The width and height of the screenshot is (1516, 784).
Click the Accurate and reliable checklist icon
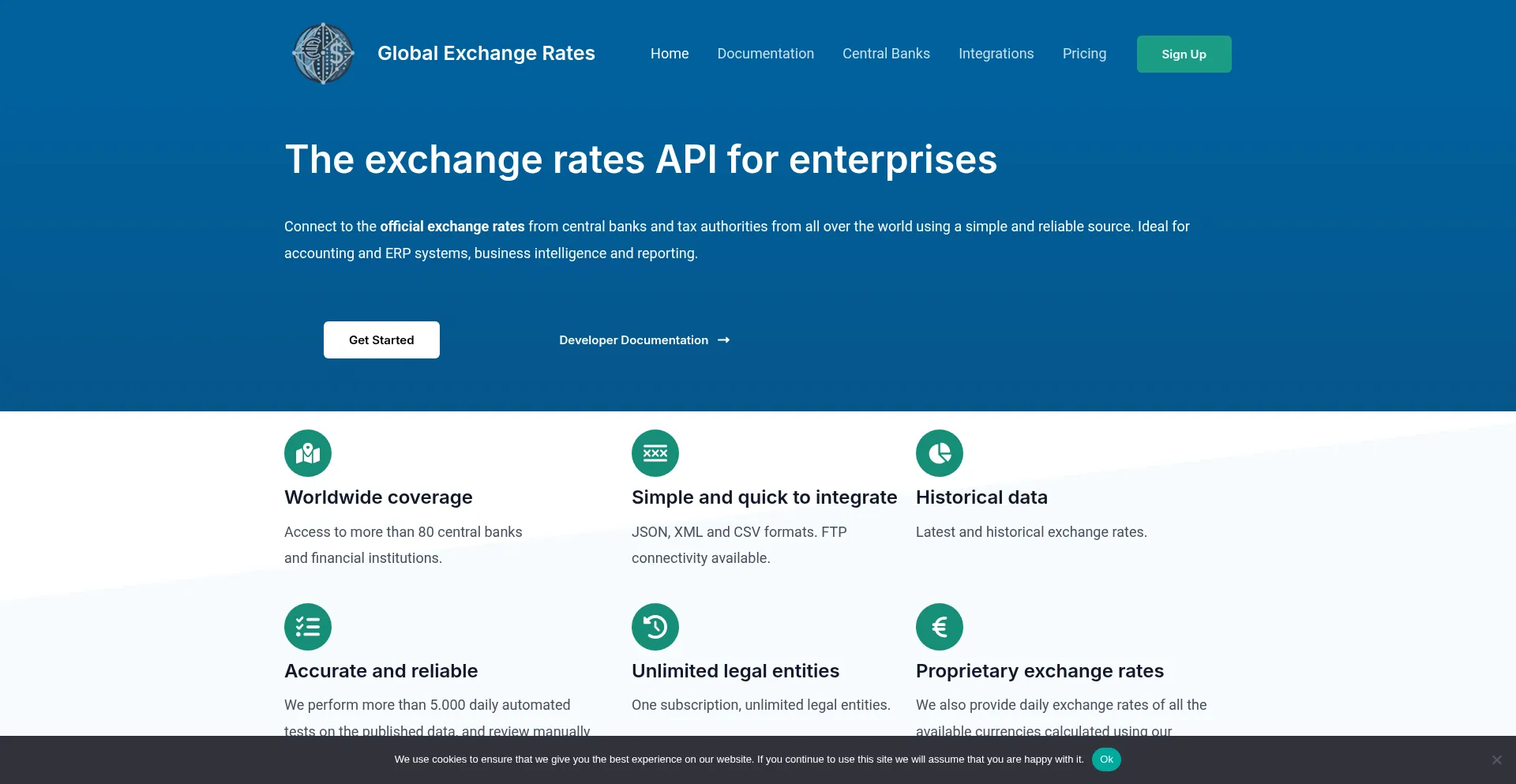(308, 627)
